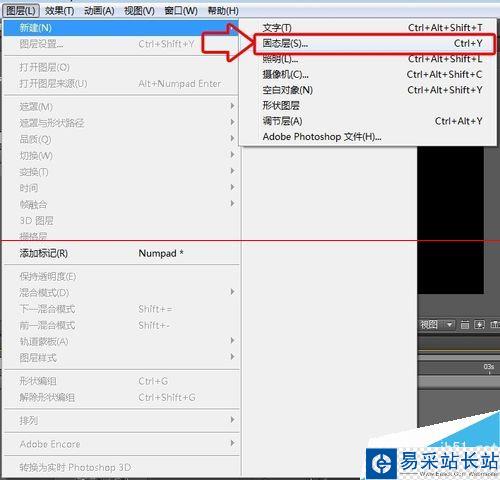This screenshot has width=500, height=480.
Task: Choose 照明(L)... from the submenu
Action: 368,59
